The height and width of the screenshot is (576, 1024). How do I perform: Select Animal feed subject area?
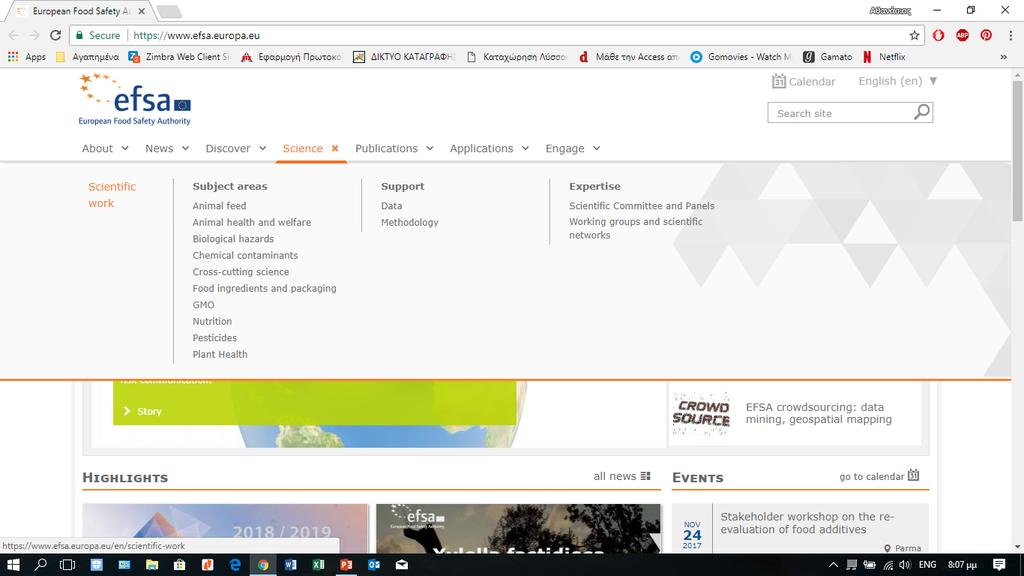[219, 206]
